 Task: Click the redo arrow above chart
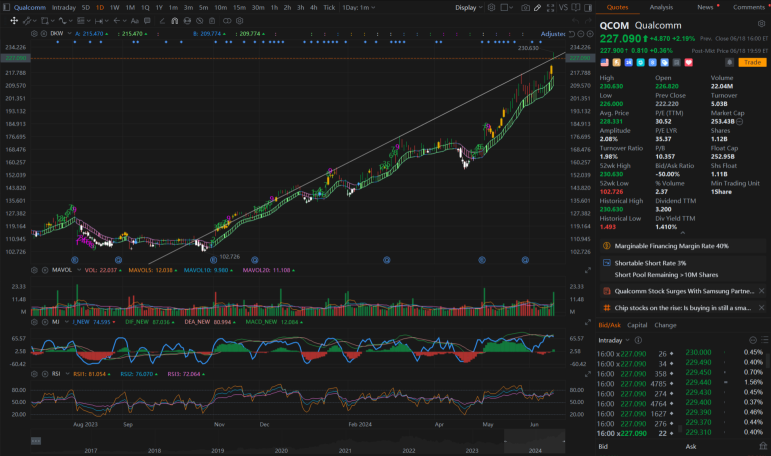pos(588,21)
